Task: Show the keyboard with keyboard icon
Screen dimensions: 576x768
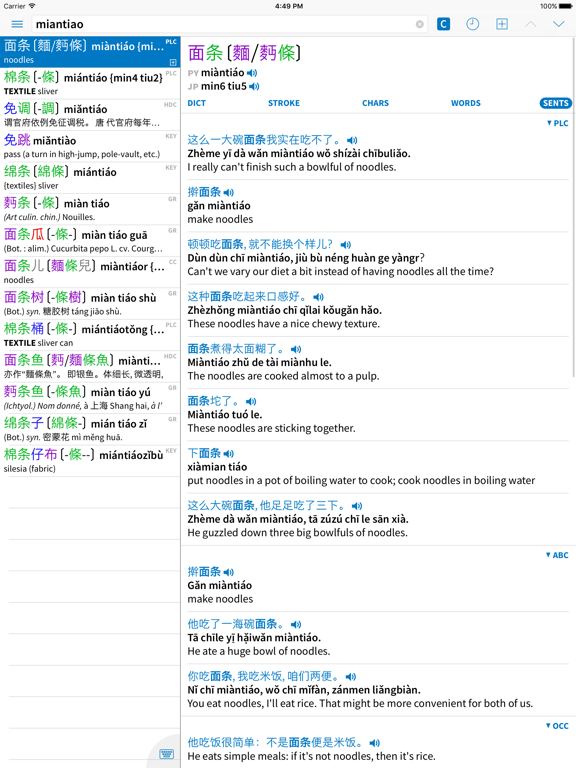Action: click(167, 754)
